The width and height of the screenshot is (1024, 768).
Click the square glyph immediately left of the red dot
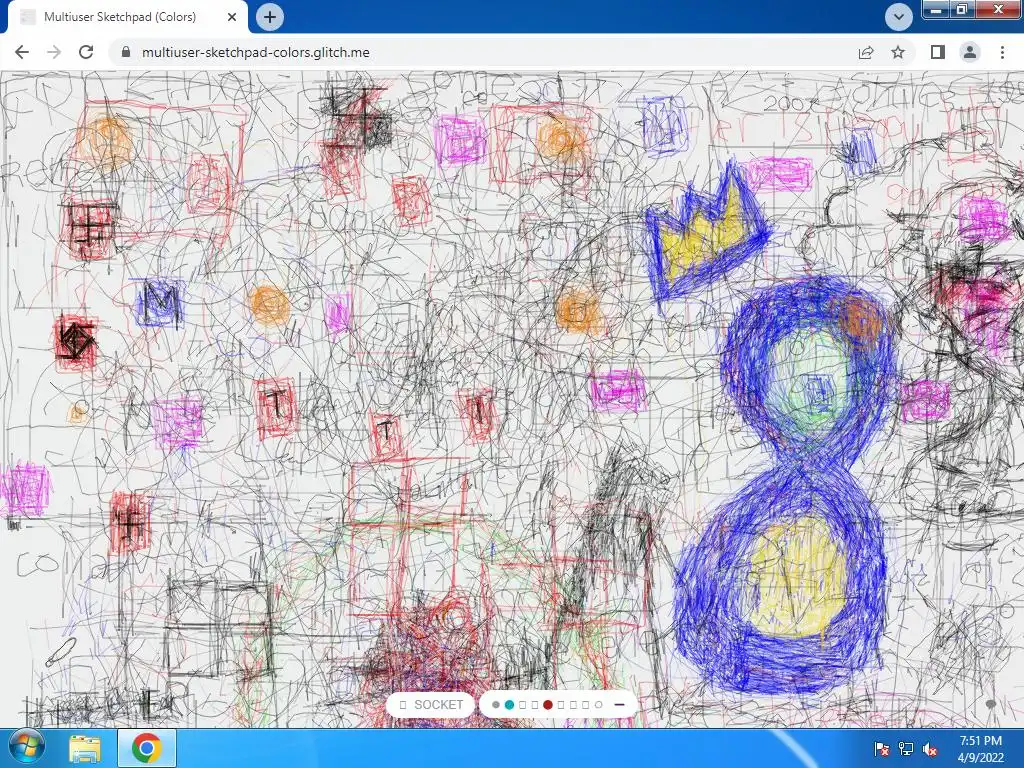pyautogui.click(x=535, y=705)
